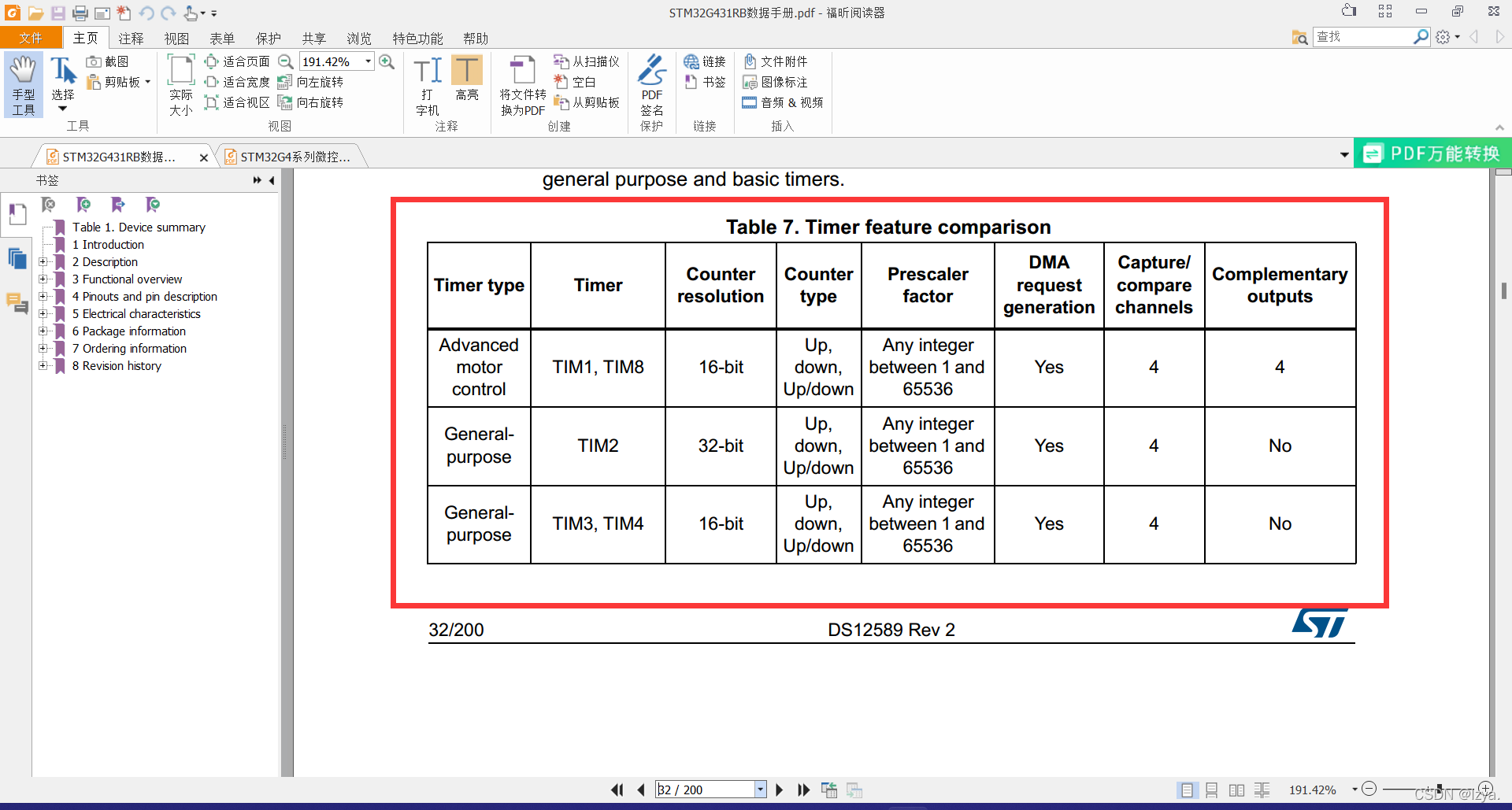1512x810 pixels.
Task: Go to the previous page
Action: tap(641, 790)
